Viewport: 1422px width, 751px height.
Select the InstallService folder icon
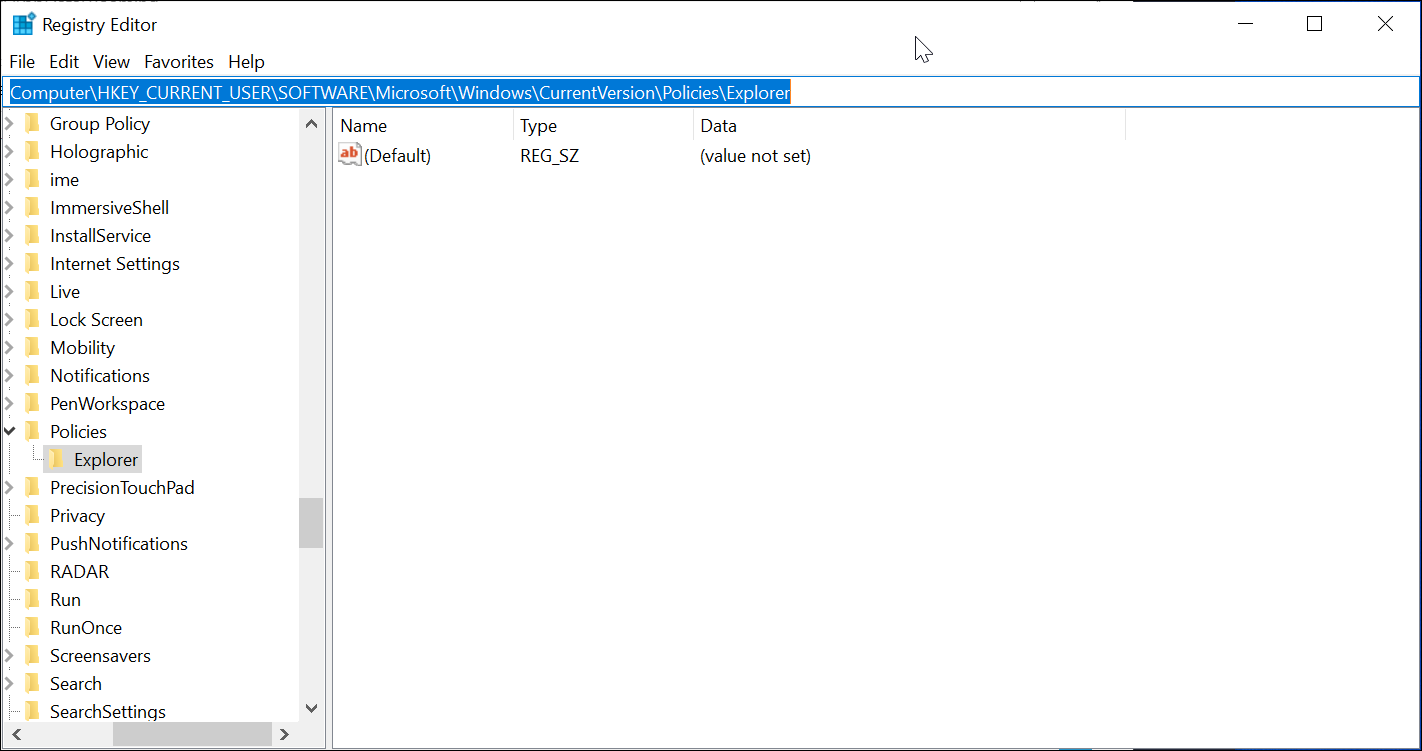pos(33,236)
